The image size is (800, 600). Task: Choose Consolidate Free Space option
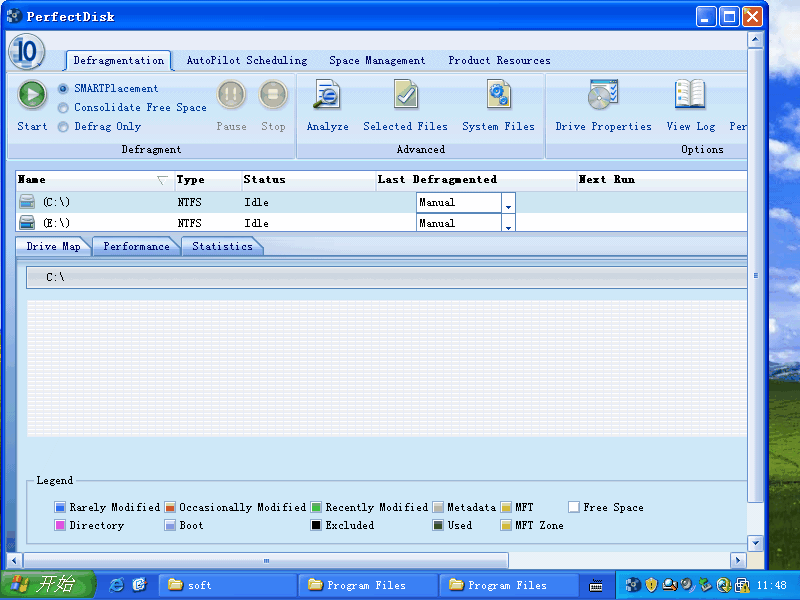click(64, 108)
